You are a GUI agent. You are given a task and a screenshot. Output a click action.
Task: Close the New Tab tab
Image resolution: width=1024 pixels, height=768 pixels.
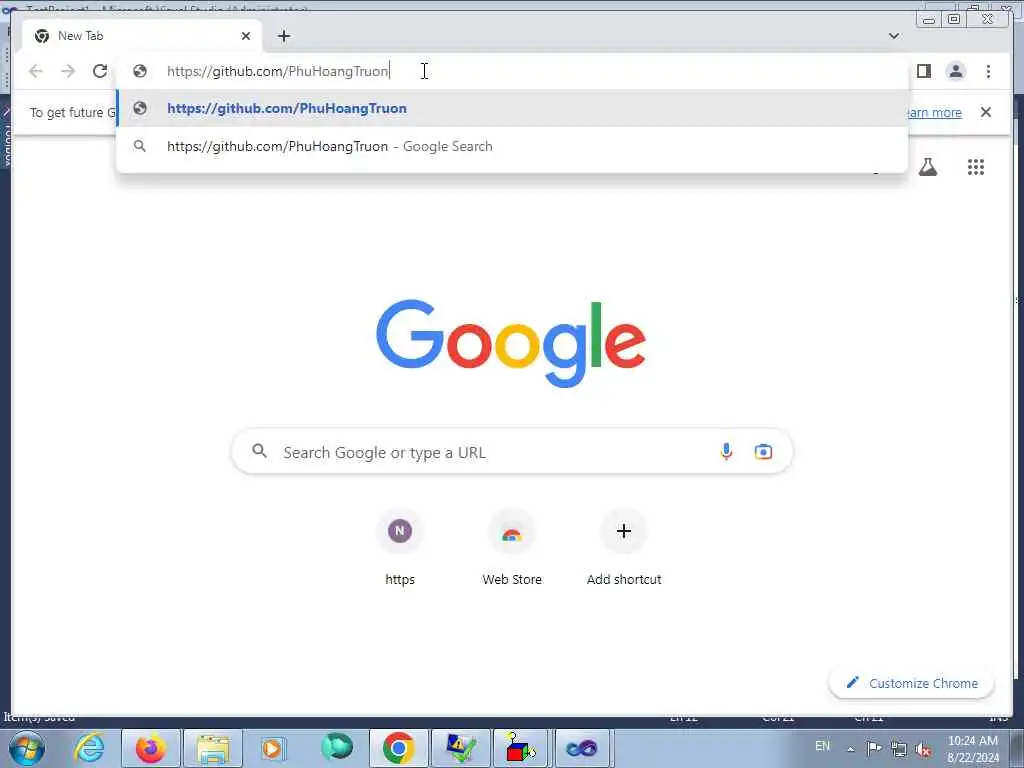[x=246, y=36]
